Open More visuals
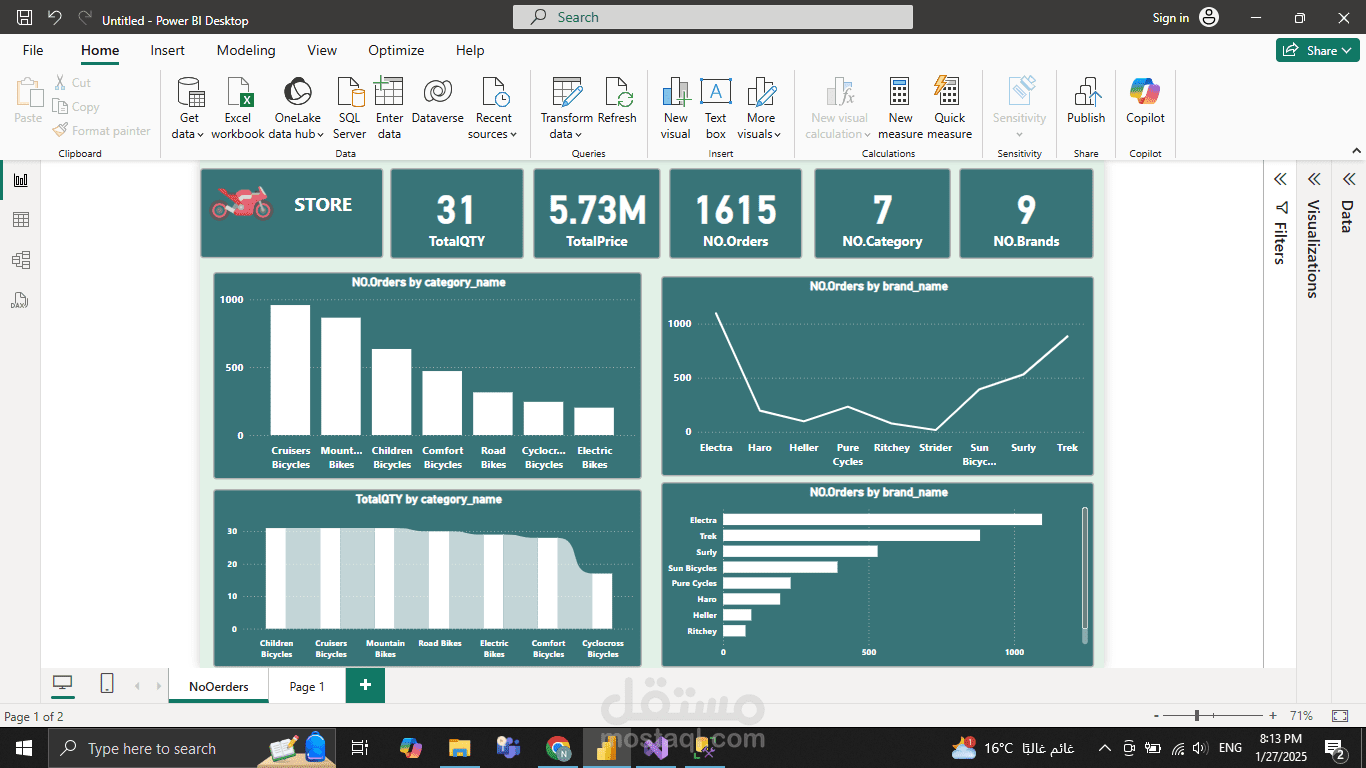Image resolution: width=1366 pixels, height=768 pixels. (x=760, y=108)
